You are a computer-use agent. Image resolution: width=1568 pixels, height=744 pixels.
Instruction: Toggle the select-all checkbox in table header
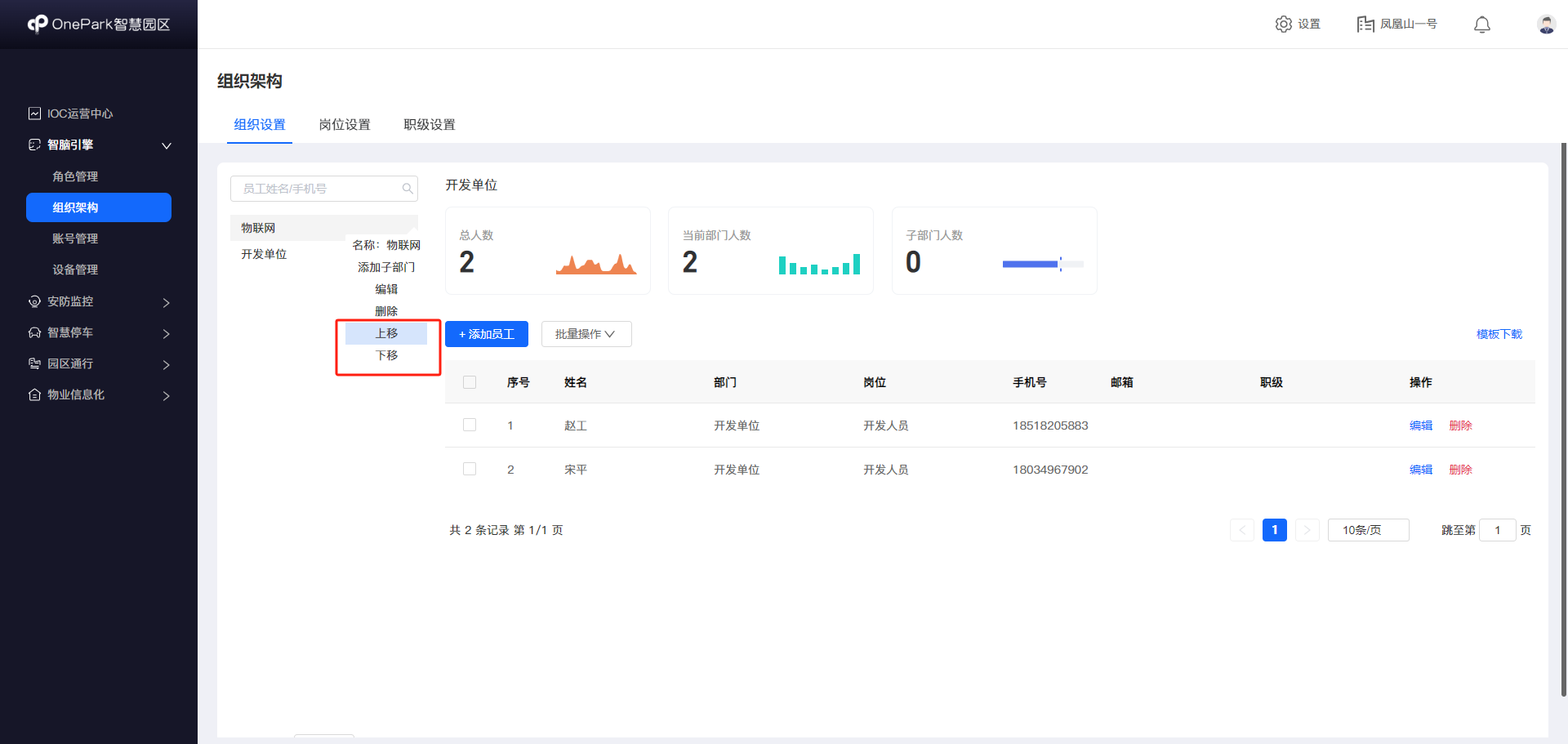pyautogui.click(x=470, y=381)
